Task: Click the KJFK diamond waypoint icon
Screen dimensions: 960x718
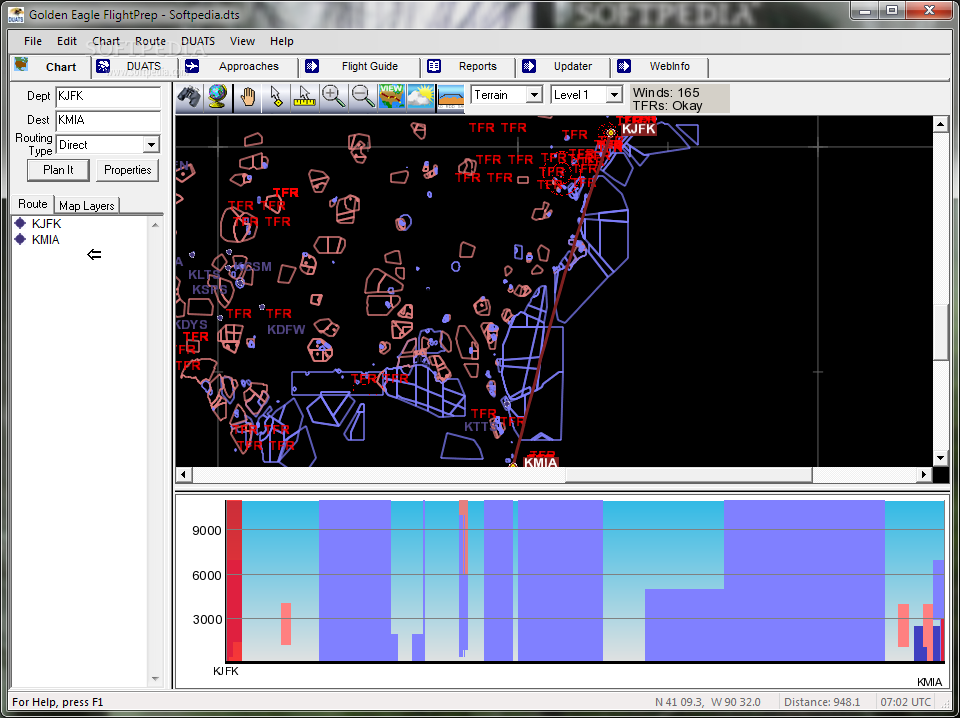Action: tap(20, 223)
